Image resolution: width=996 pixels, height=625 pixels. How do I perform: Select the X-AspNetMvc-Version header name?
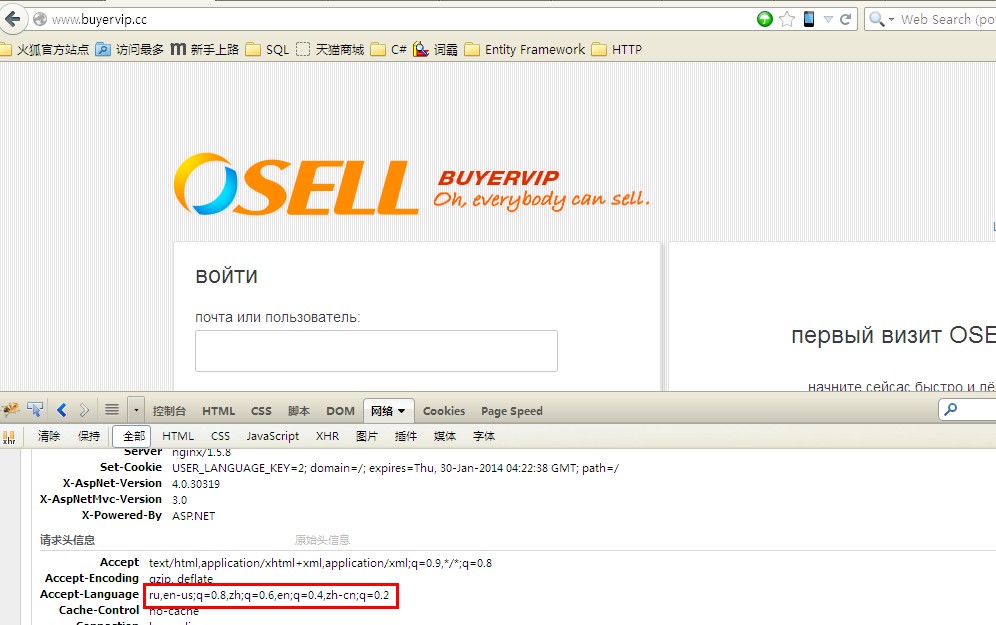[101, 499]
